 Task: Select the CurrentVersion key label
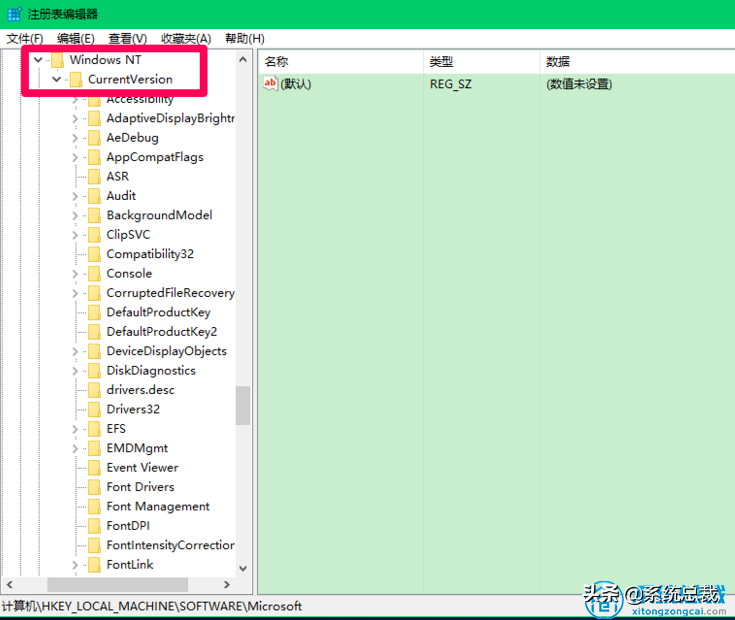(130, 79)
